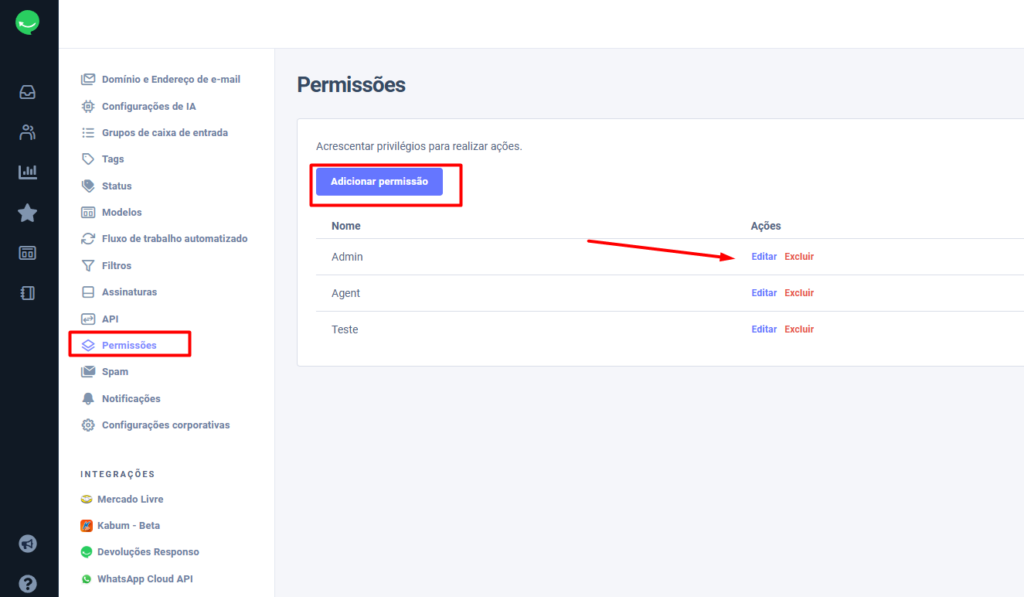Open the reports bar chart icon

pyautogui.click(x=27, y=172)
